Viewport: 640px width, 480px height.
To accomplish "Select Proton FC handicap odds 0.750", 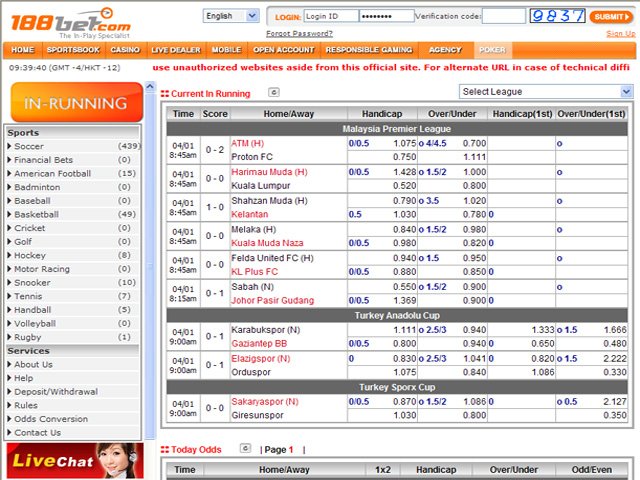I will click(x=404, y=157).
